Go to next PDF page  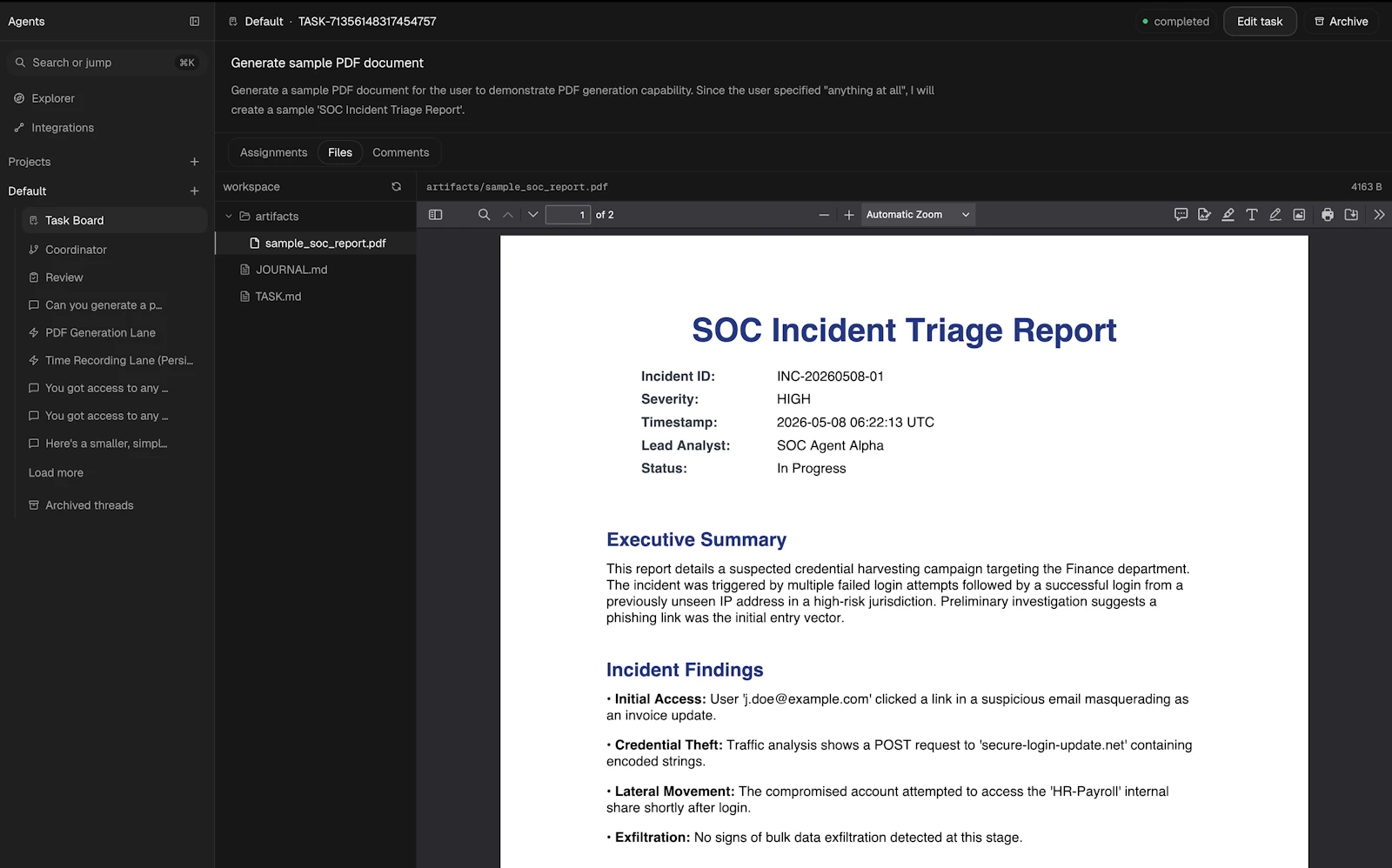533,215
